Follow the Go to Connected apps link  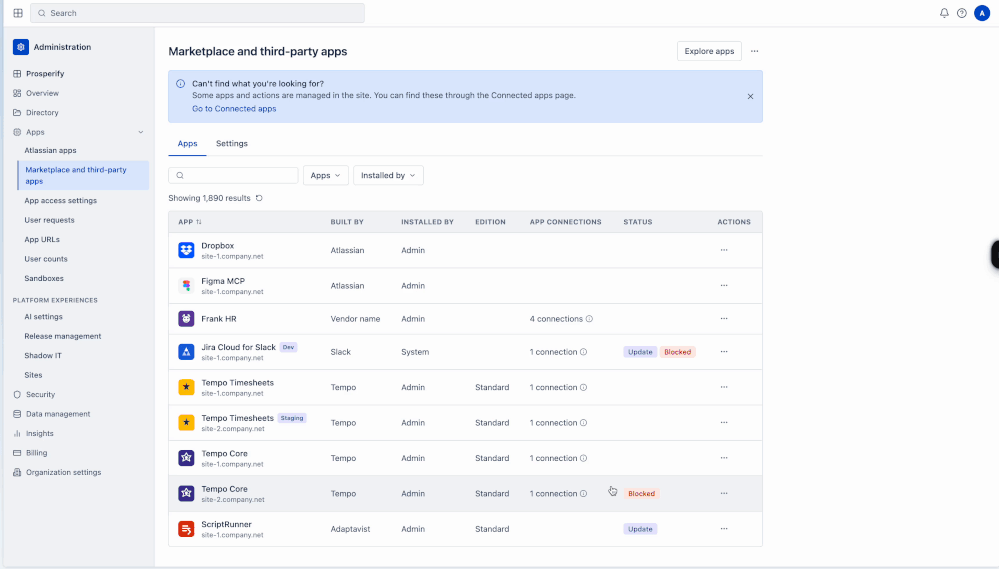(234, 109)
